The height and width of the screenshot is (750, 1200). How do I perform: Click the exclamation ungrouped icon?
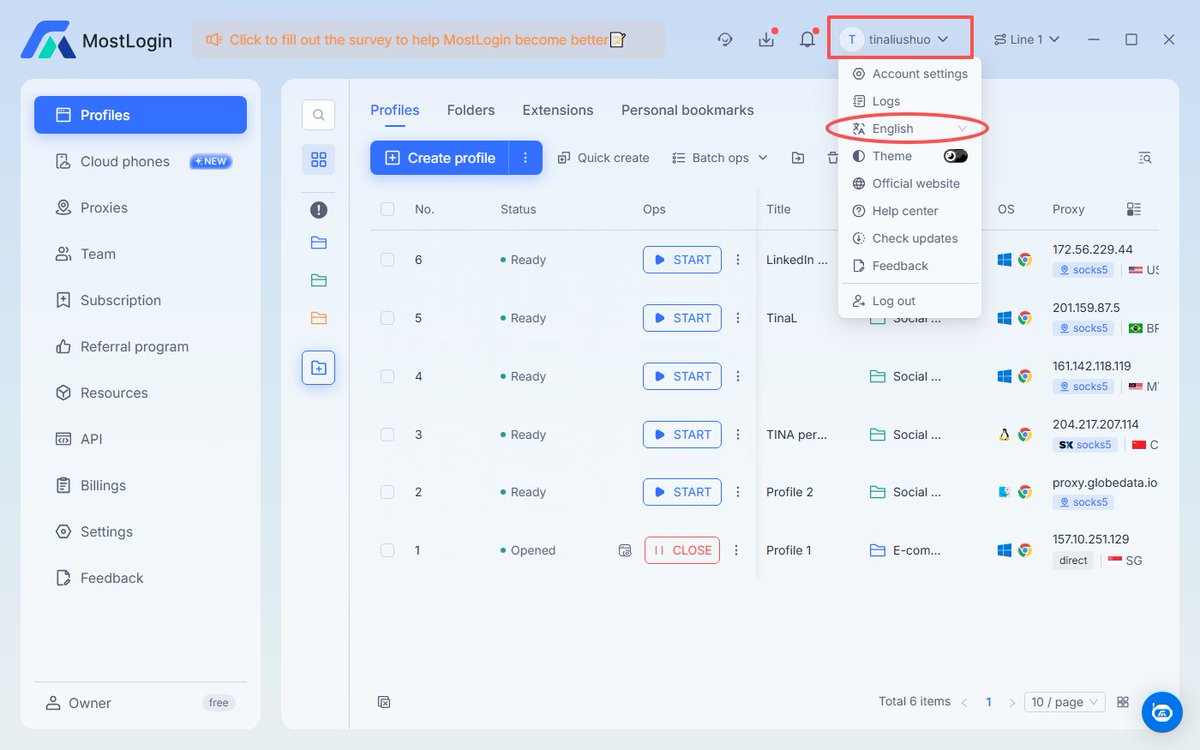[318, 210]
